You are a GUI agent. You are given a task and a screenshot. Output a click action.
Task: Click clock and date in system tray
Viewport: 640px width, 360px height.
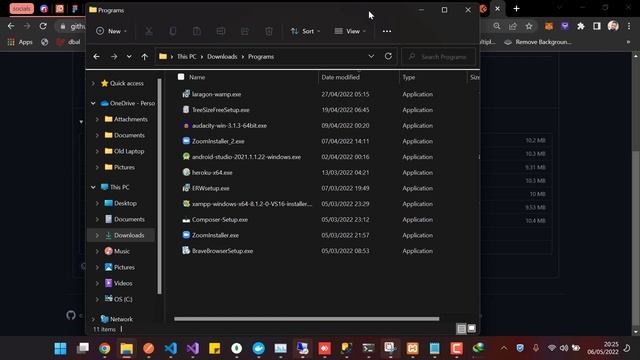pyautogui.click(x=603, y=348)
